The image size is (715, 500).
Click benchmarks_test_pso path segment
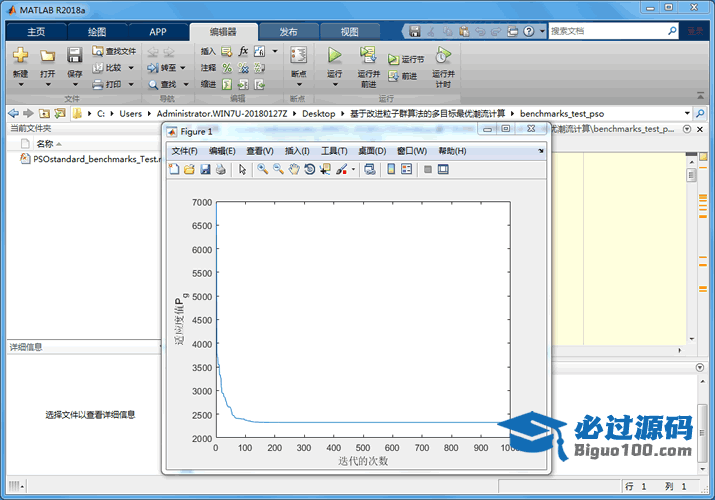562,113
